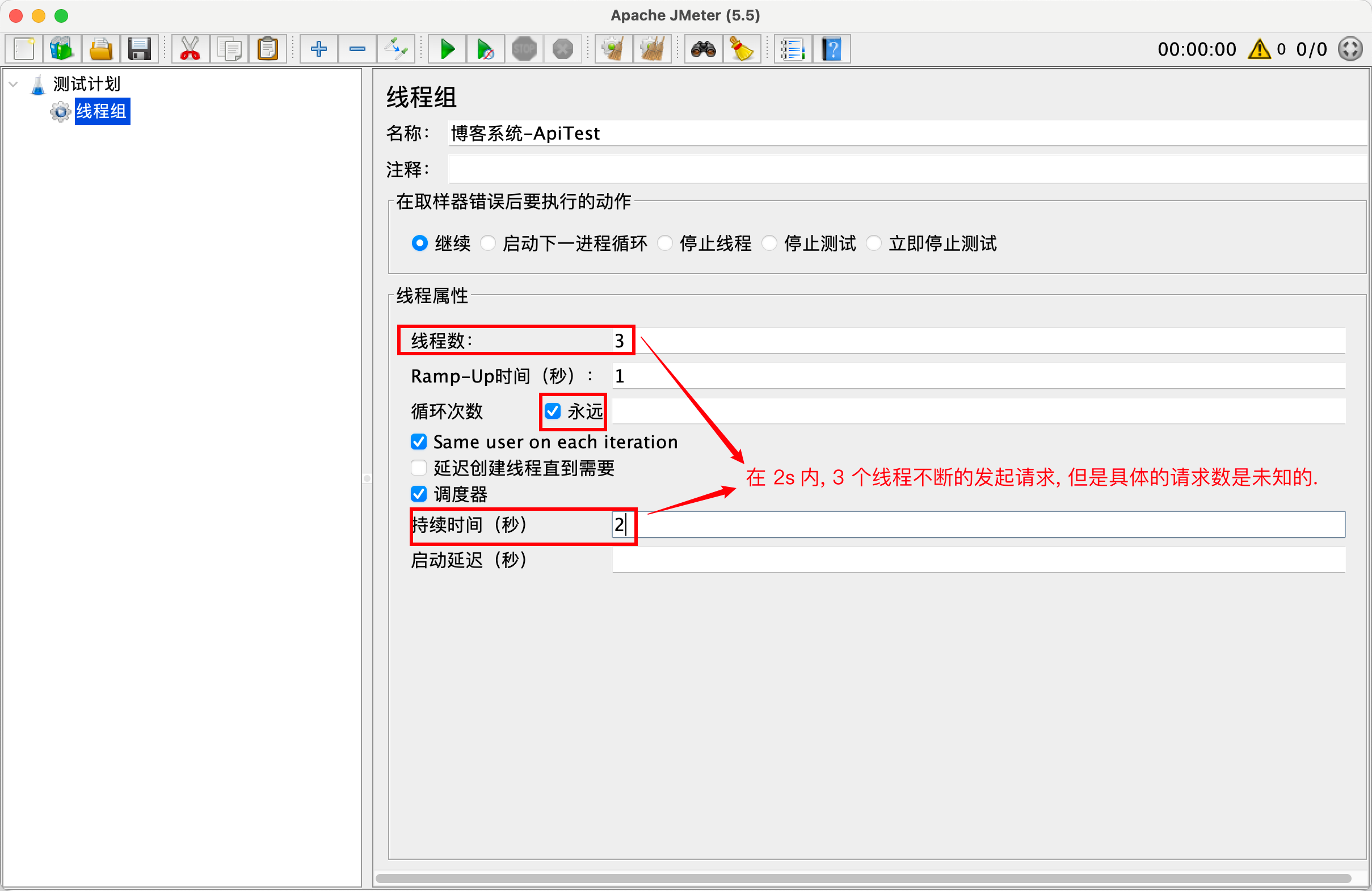This screenshot has height=891, width=1372.
Task: Save the test plan with floppy icon
Action: (139, 49)
